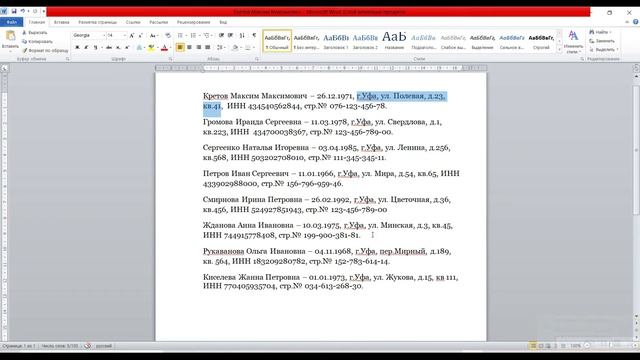640x360 pixels.
Task: Cut selection with Вырезать
Action: (34, 32)
